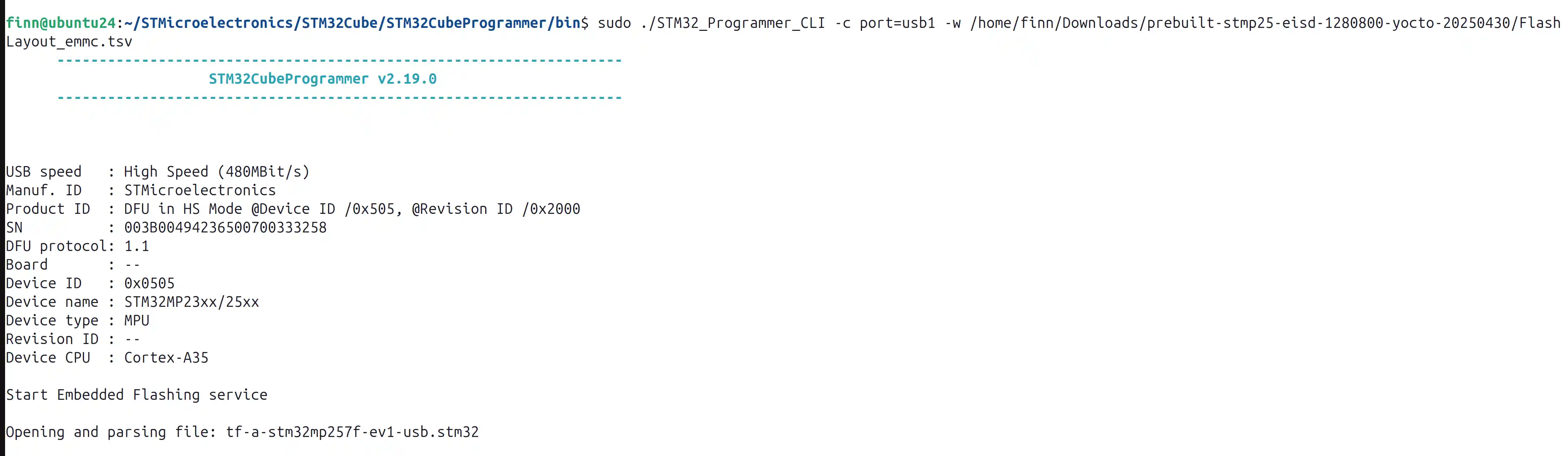The height and width of the screenshot is (456, 1568).
Task: Click the prebuilt-stmp25-eisd path segment in command
Action: click(x=1232, y=23)
